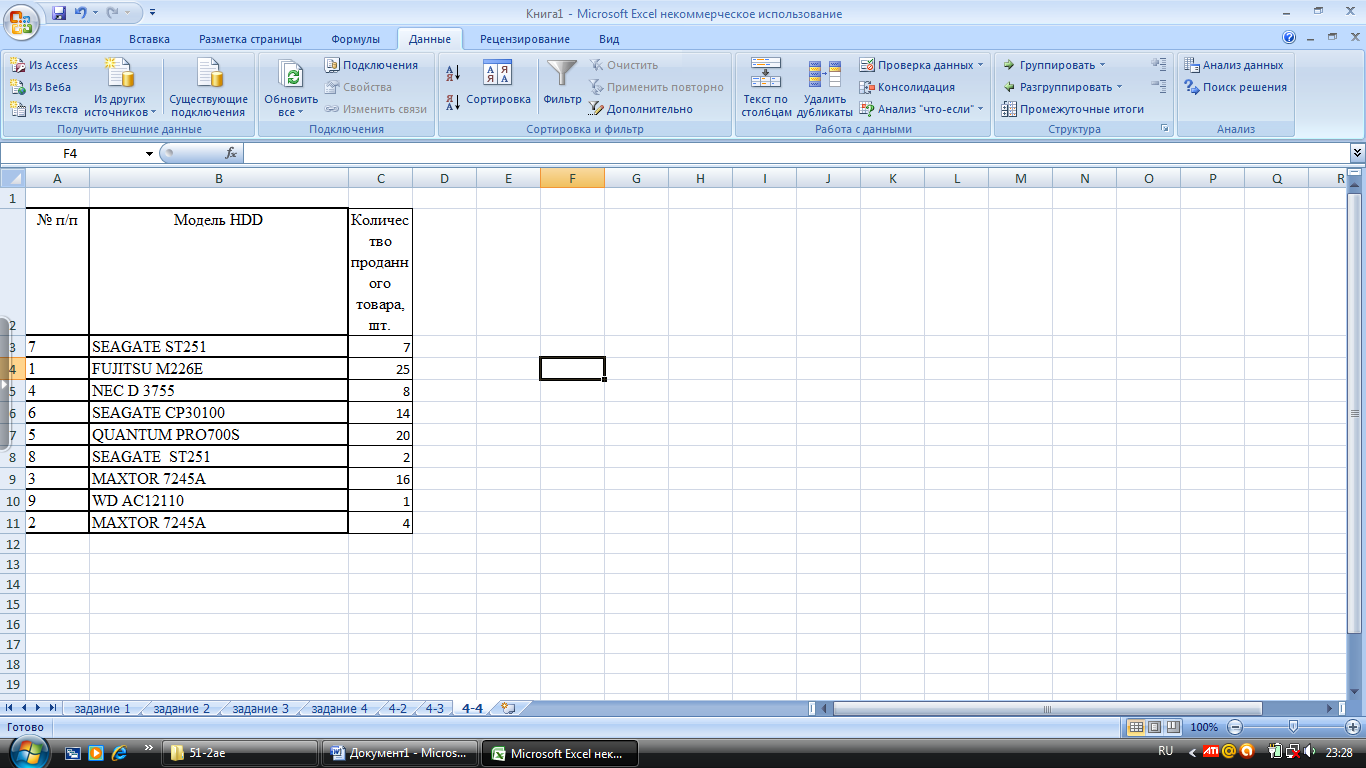The image size is (1366, 768).
Task: Open Connections (Подключения) dialog
Action: click(x=372, y=65)
